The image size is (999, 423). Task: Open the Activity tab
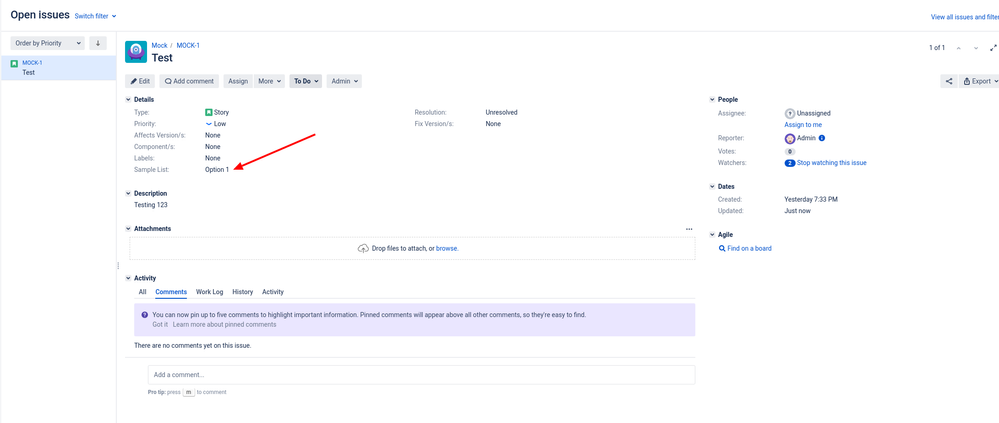pos(273,292)
